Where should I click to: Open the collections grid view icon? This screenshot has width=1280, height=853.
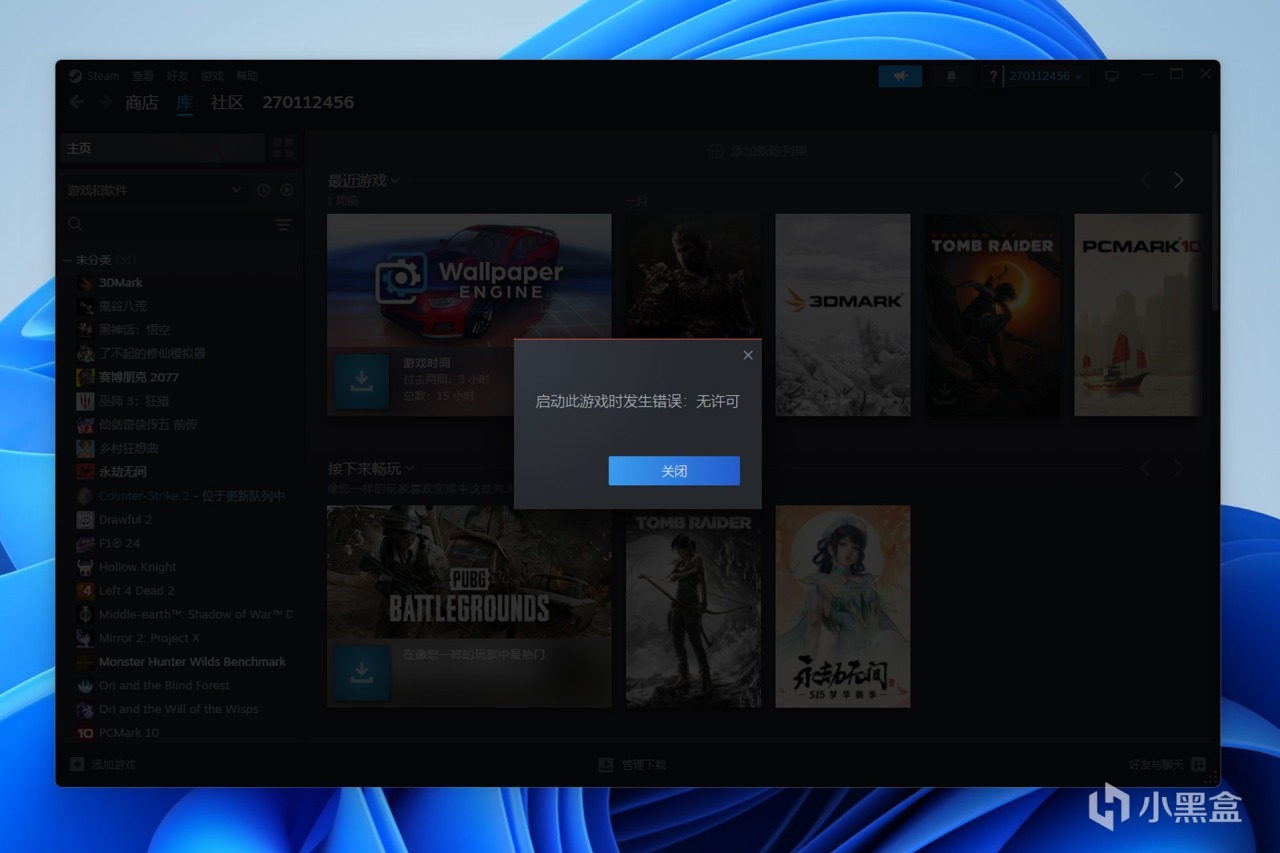click(284, 148)
